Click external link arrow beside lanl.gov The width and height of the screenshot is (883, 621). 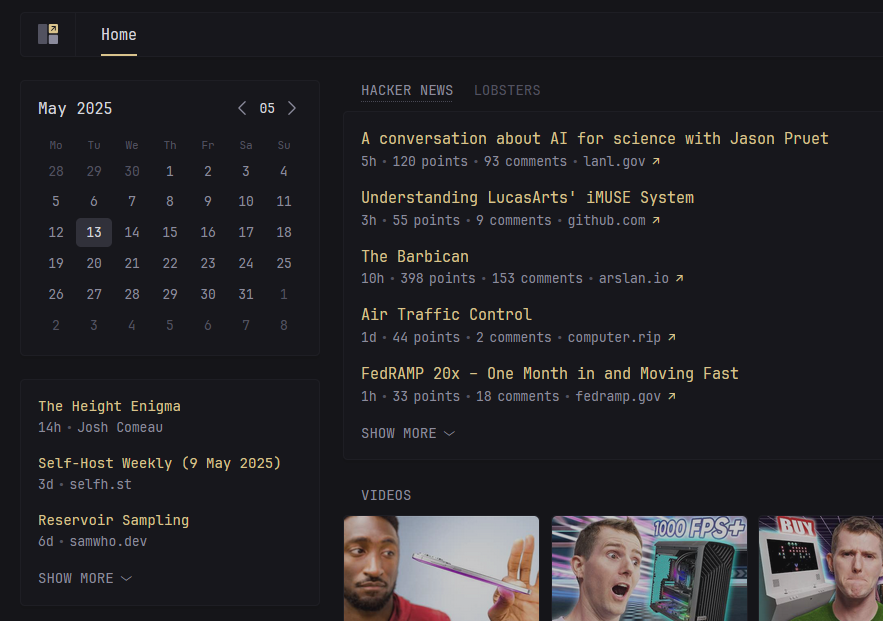pyautogui.click(x=656, y=161)
